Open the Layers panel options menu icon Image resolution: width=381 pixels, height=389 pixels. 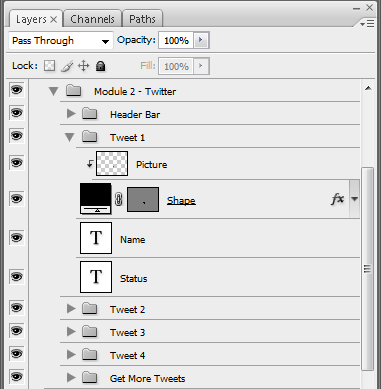pyautogui.click(x=367, y=24)
